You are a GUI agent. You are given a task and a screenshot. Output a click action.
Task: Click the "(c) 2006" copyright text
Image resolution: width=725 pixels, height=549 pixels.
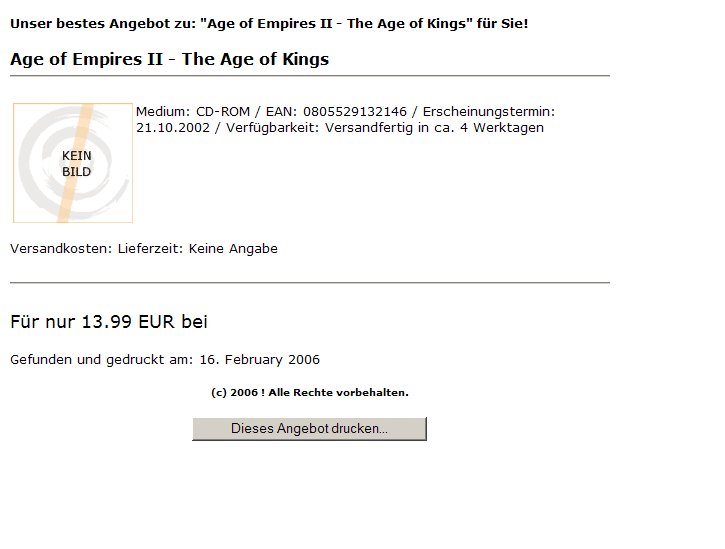[x=234, y=392]
